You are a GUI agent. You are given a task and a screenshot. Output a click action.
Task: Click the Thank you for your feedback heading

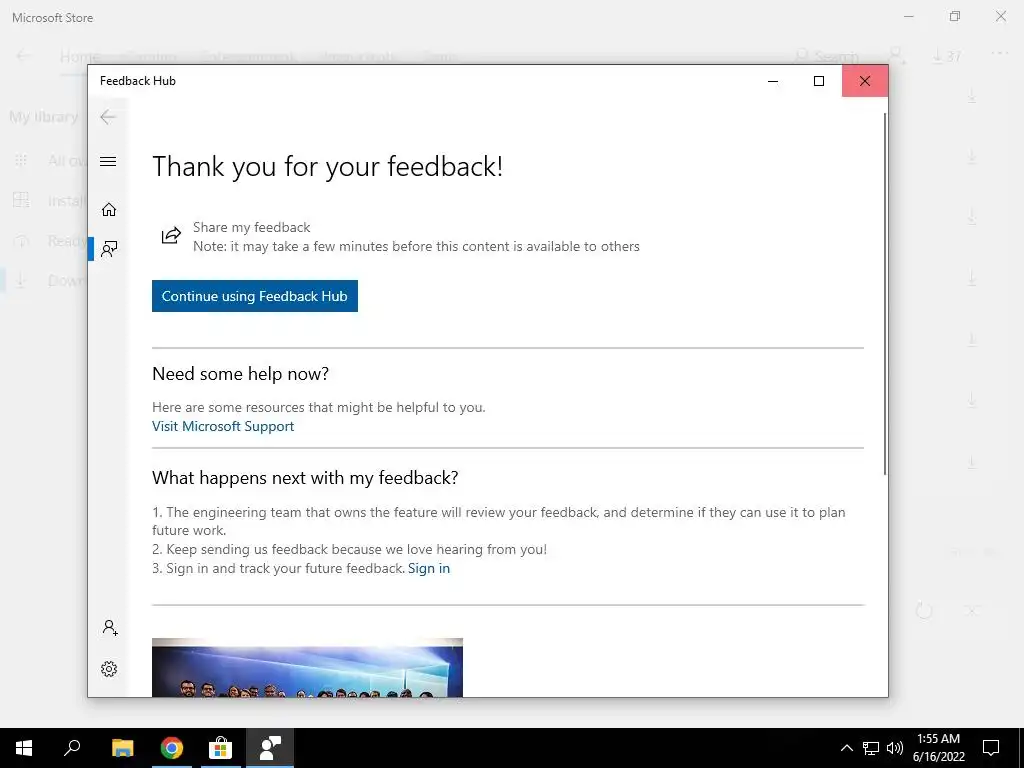[x=328, y=166]
